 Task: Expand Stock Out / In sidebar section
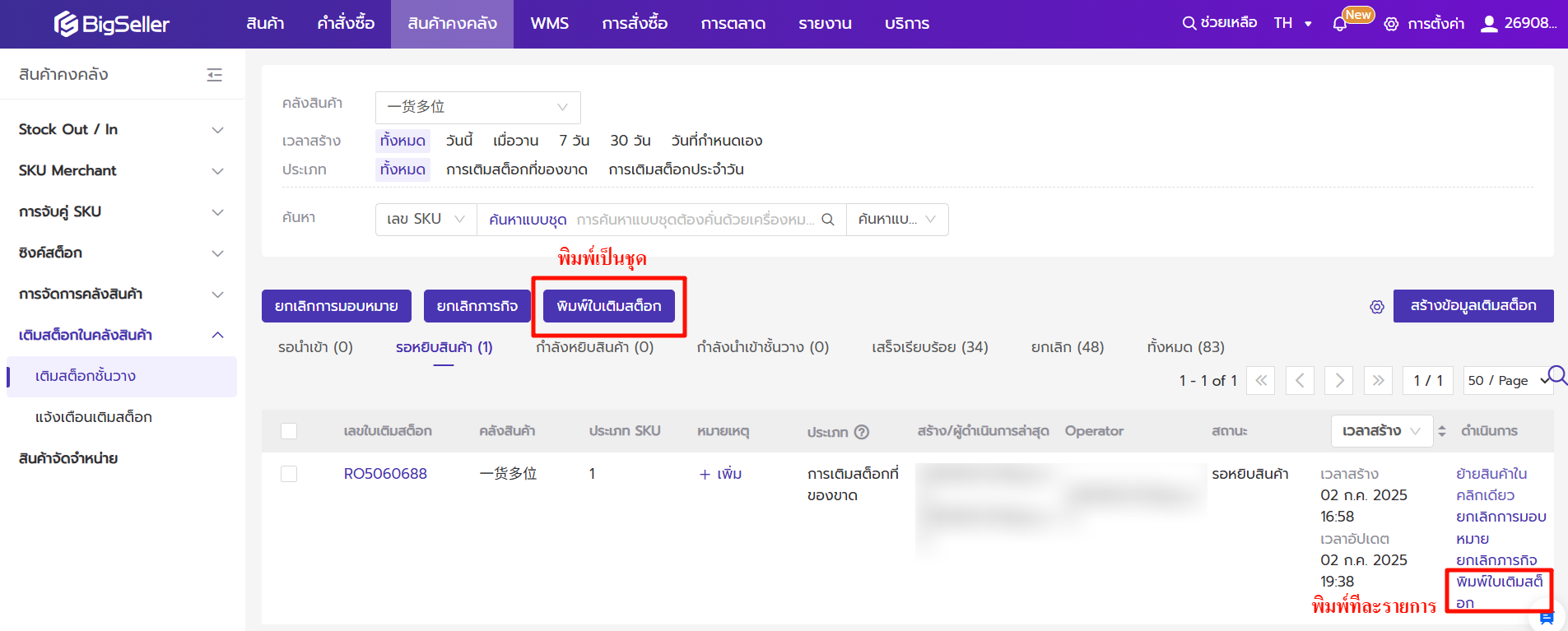coord(122,129)
